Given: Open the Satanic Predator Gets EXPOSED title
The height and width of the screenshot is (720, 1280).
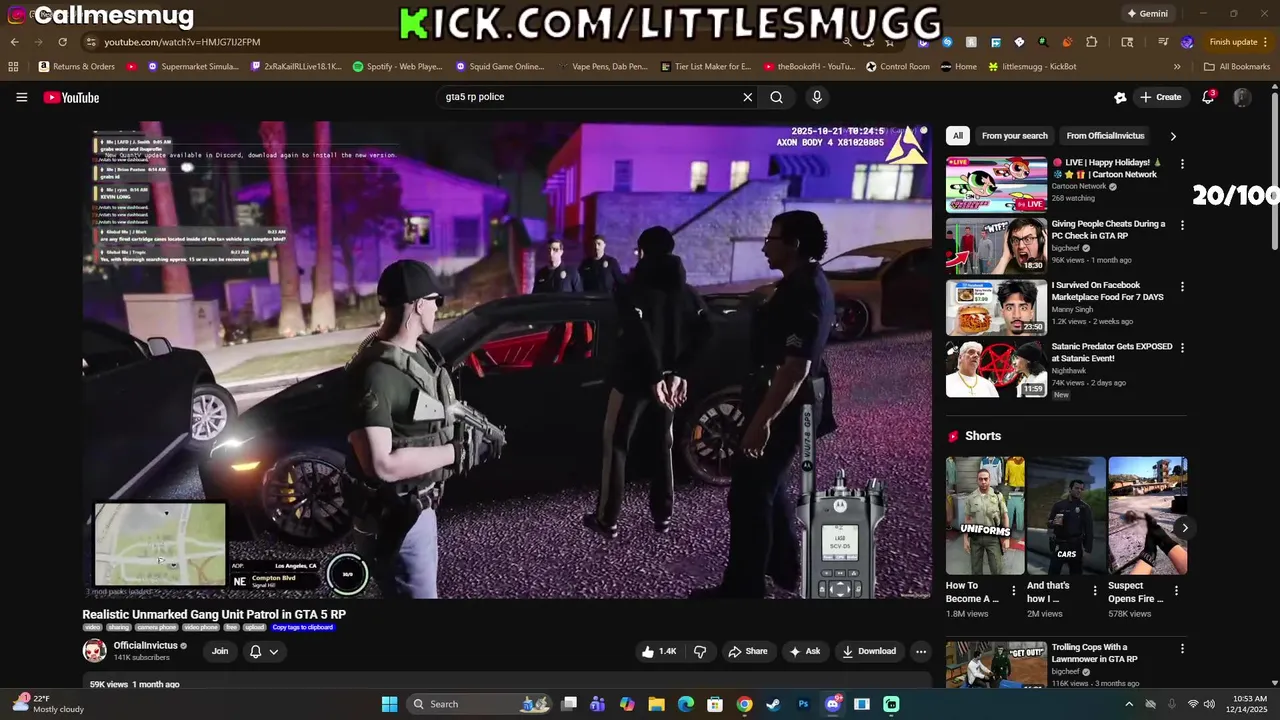Looking at the screenshot, I should [x=1111, y=352].
